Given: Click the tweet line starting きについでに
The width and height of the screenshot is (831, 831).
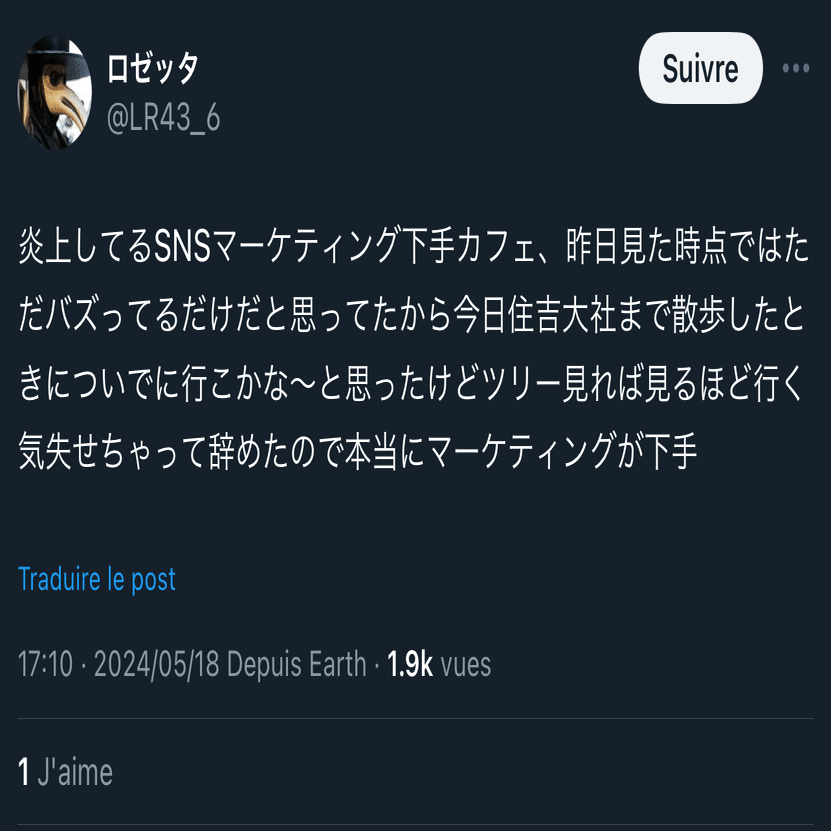Looking at the screenshot, I should pyautogui.click(x=411, y=384).
